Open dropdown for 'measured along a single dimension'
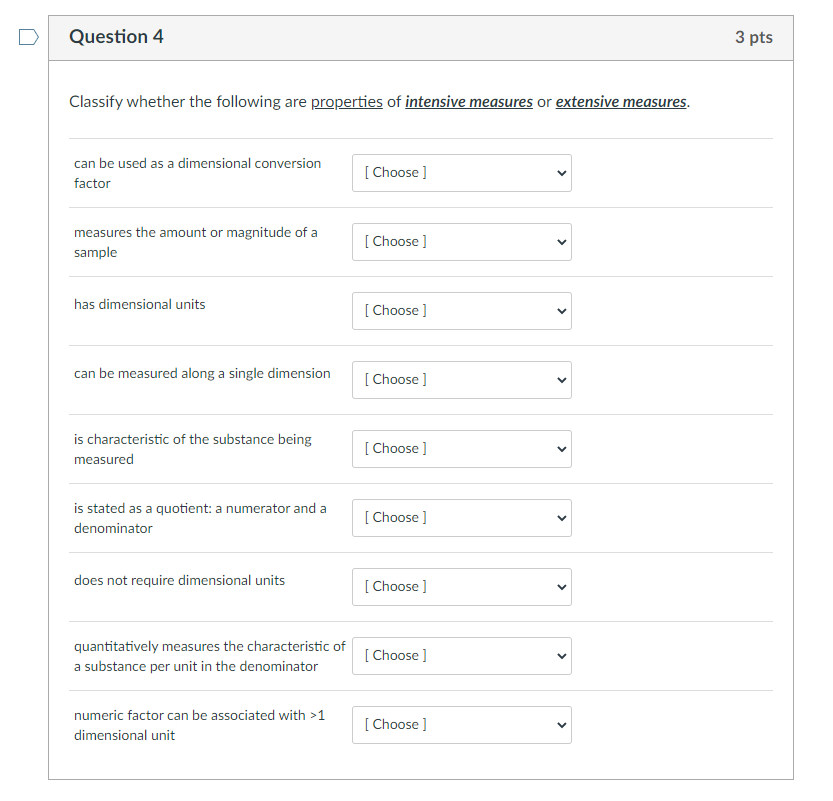The image size is (833, 801). [461, 379]
